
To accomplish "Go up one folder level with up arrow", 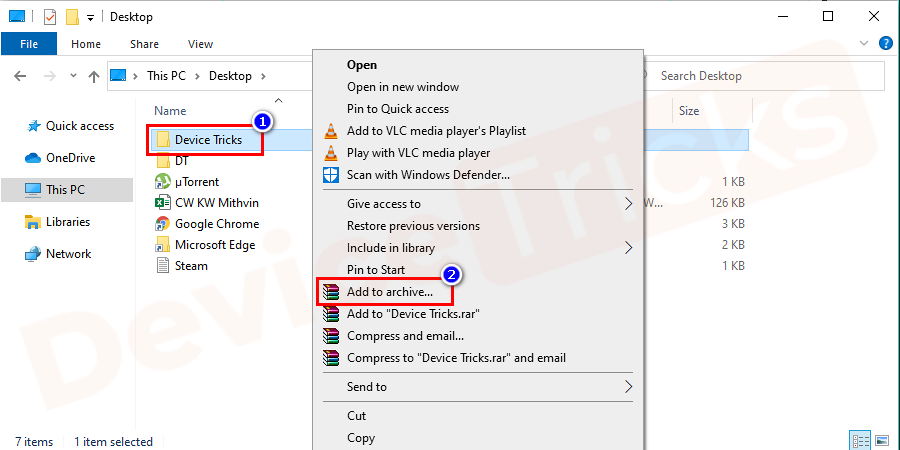I will [x=94, y=76].
